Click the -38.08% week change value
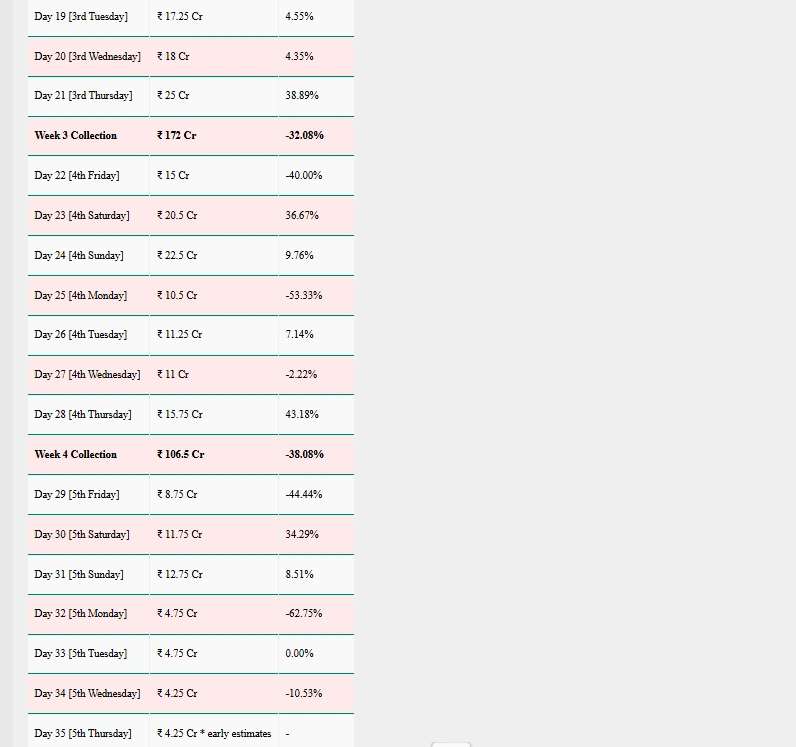Viewport: 796px width, 747px height. point(305,455)
